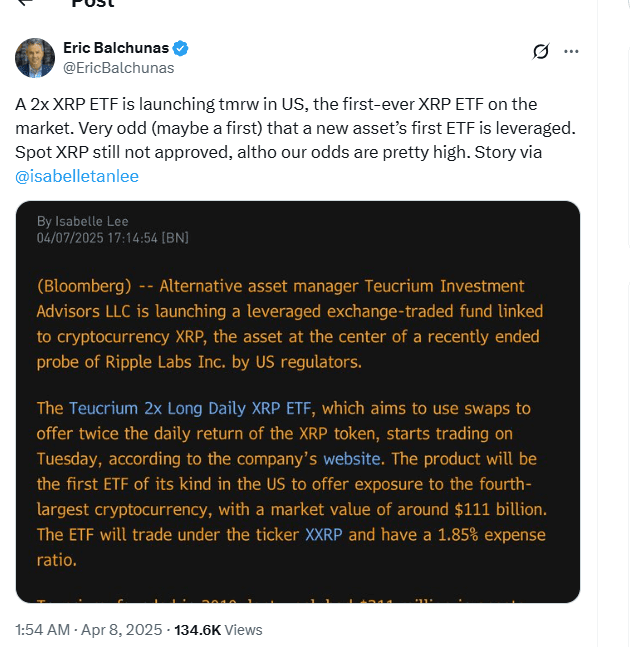630x647 pixels.
Task: Open the three-dot more options menu
Action: 571,51
